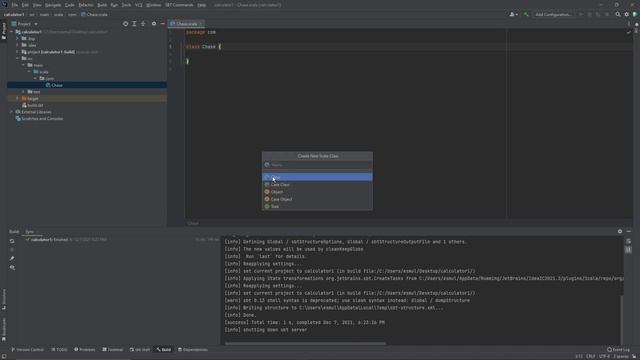640x360 pixels.
Task: Collapse the main folder
Action: [x=23, y=65]
